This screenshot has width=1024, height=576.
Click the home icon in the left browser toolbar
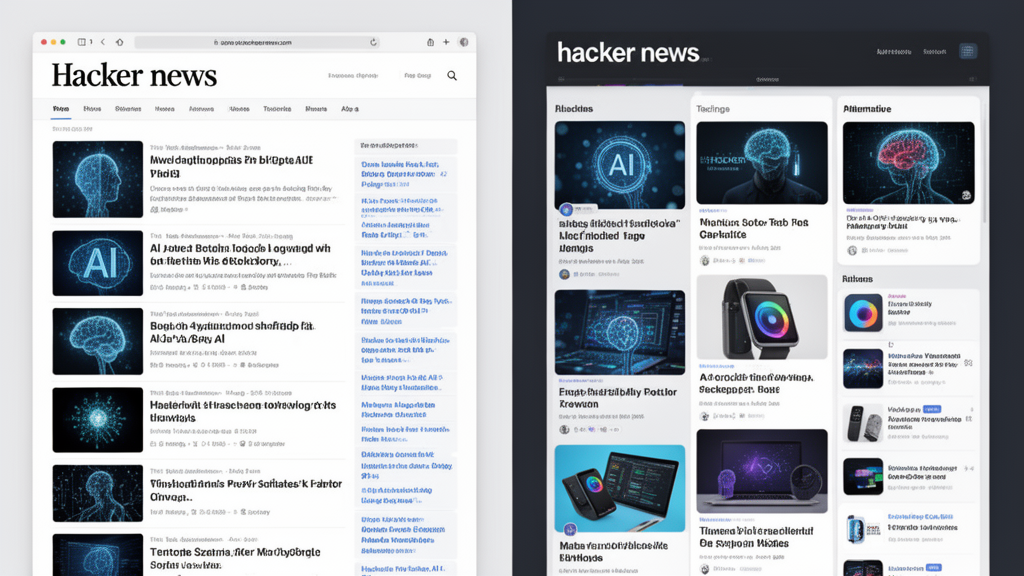pyautogui.click(x=120, y=42)
